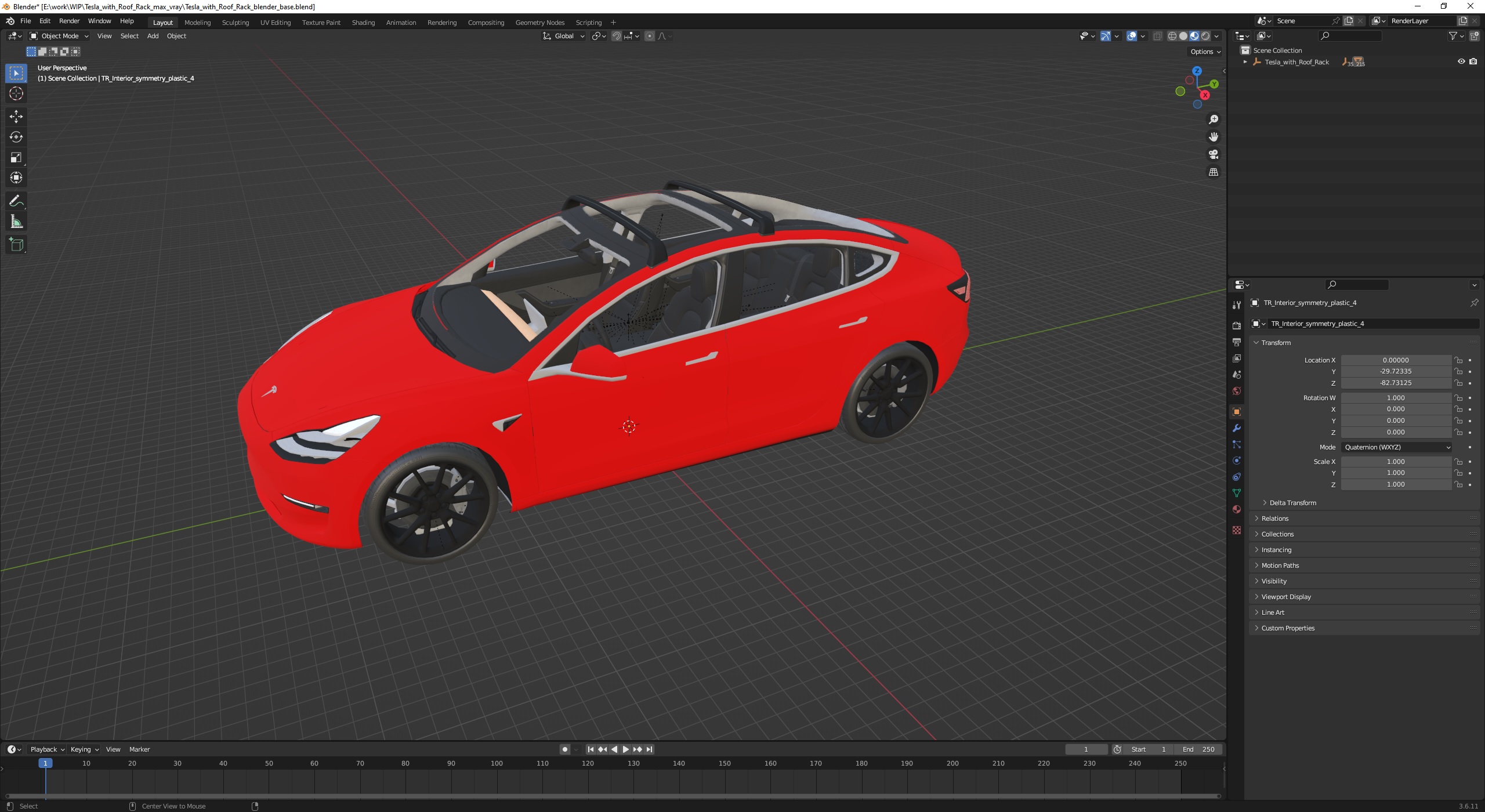This screenshot has height=812, width=1485.
Task: Switch to the Shading workspace tab
Action: coord(363,23)
